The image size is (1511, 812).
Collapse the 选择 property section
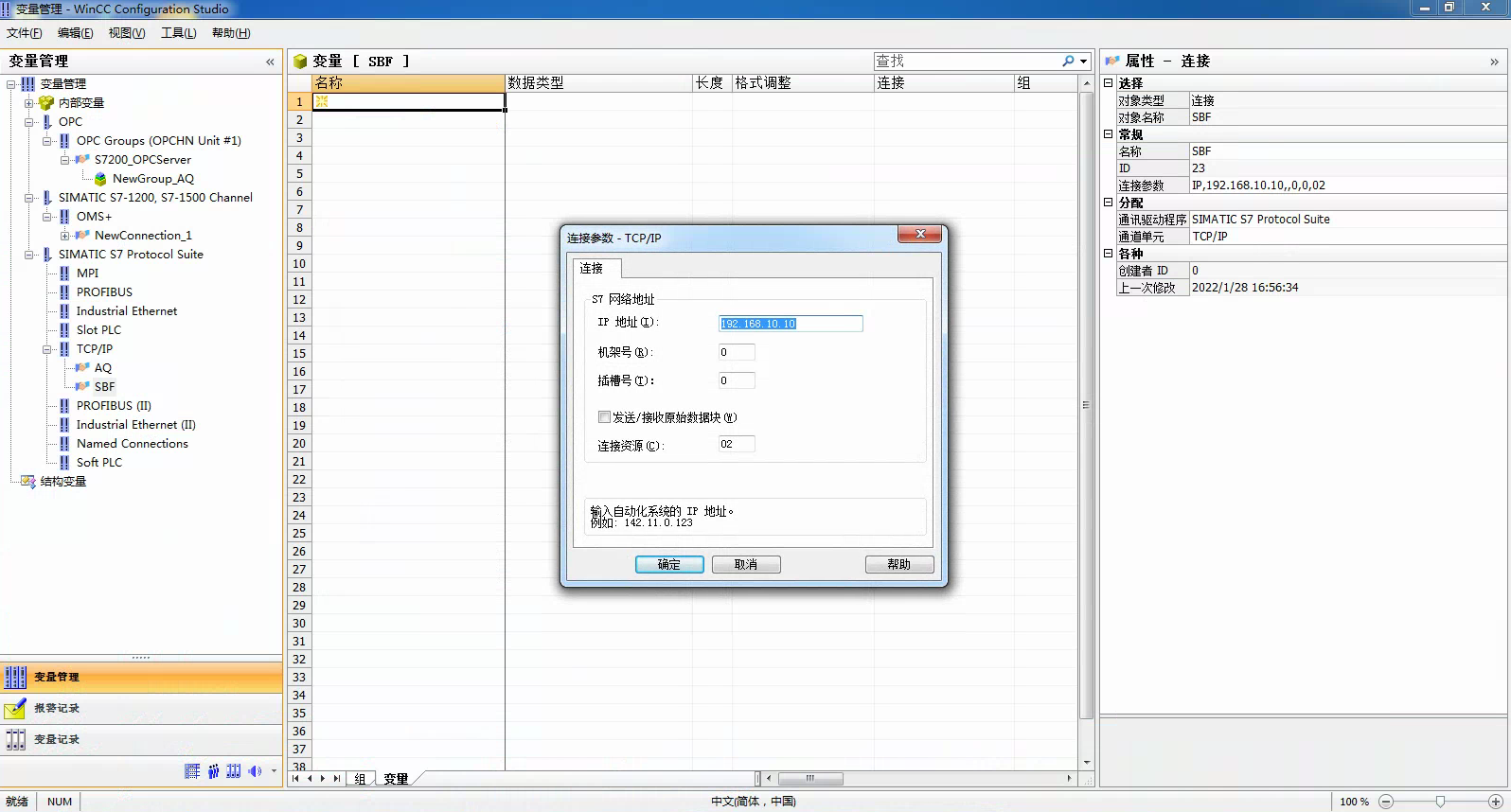tap(1108, 82)
